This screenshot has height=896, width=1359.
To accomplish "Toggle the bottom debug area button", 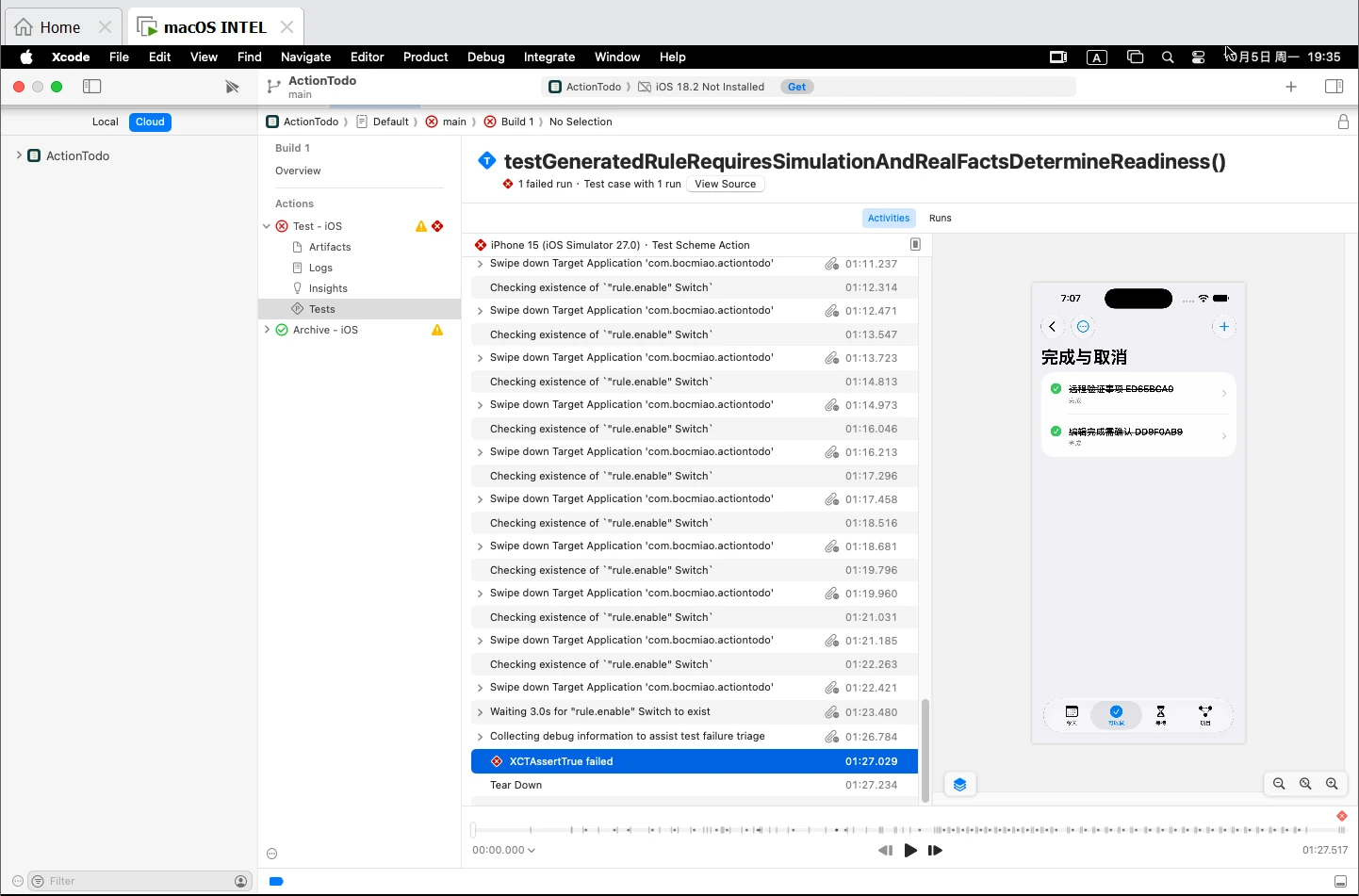I will (x=1340, y=881).
